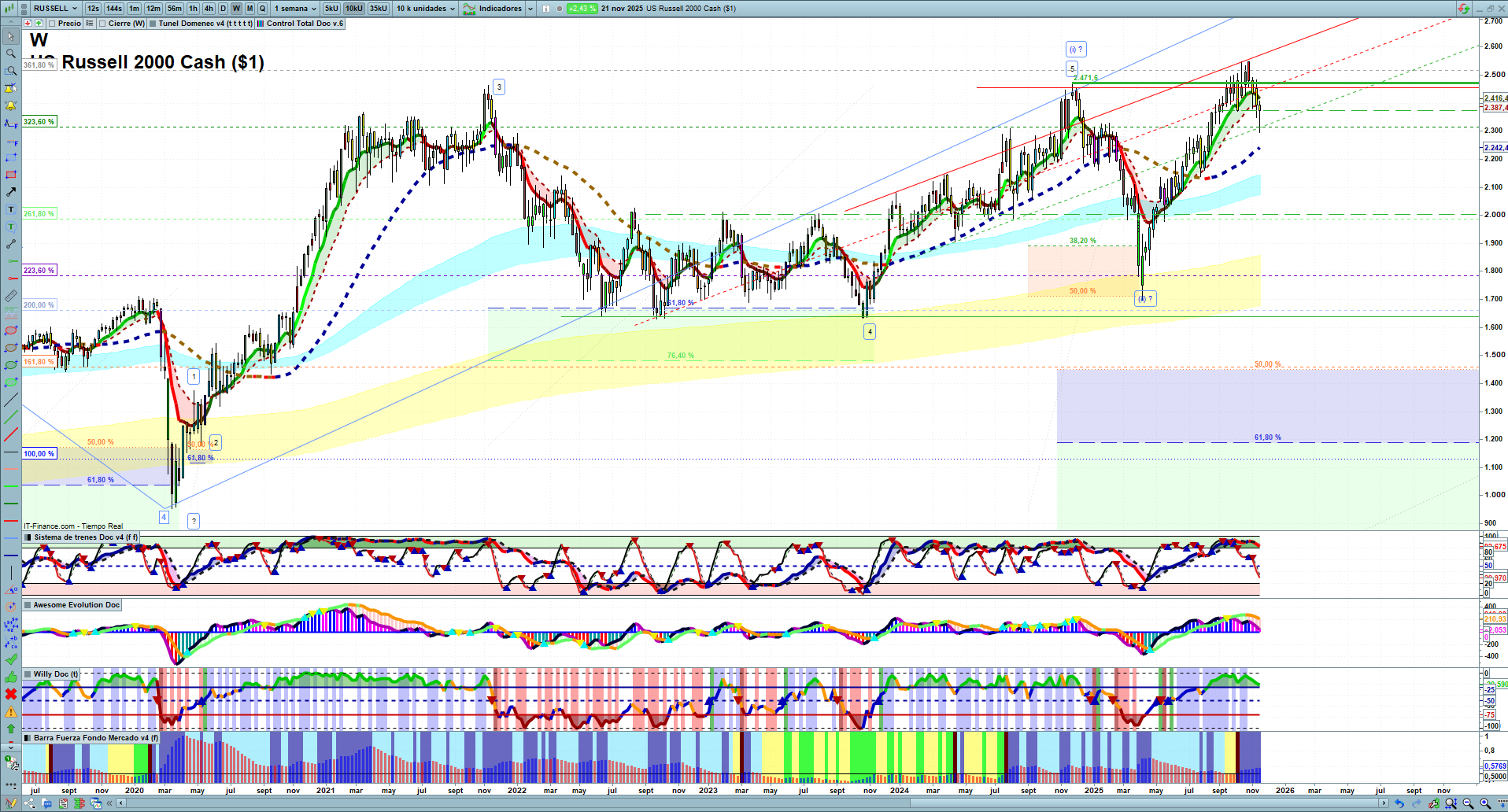Select the 12s timeframe tab
The image size is (1508, 812).
pos(93,9)
